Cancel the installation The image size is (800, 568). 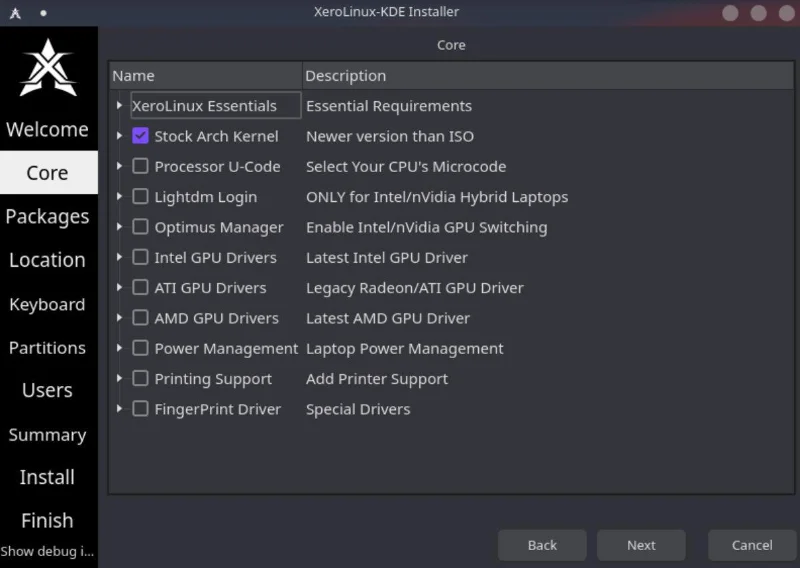(752, 545)
